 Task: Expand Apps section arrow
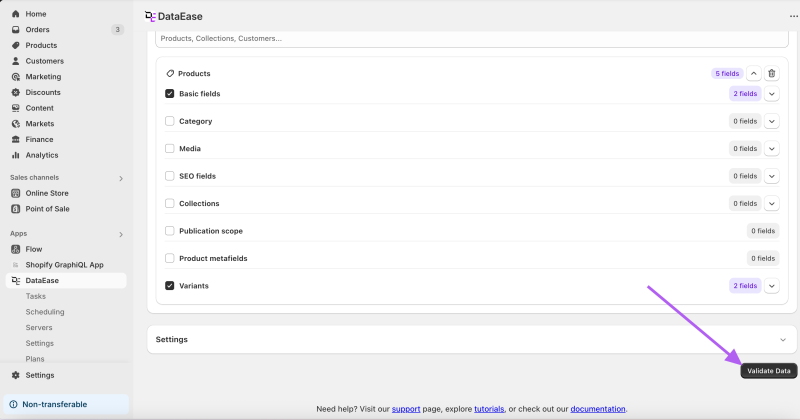tap(121, 234)
